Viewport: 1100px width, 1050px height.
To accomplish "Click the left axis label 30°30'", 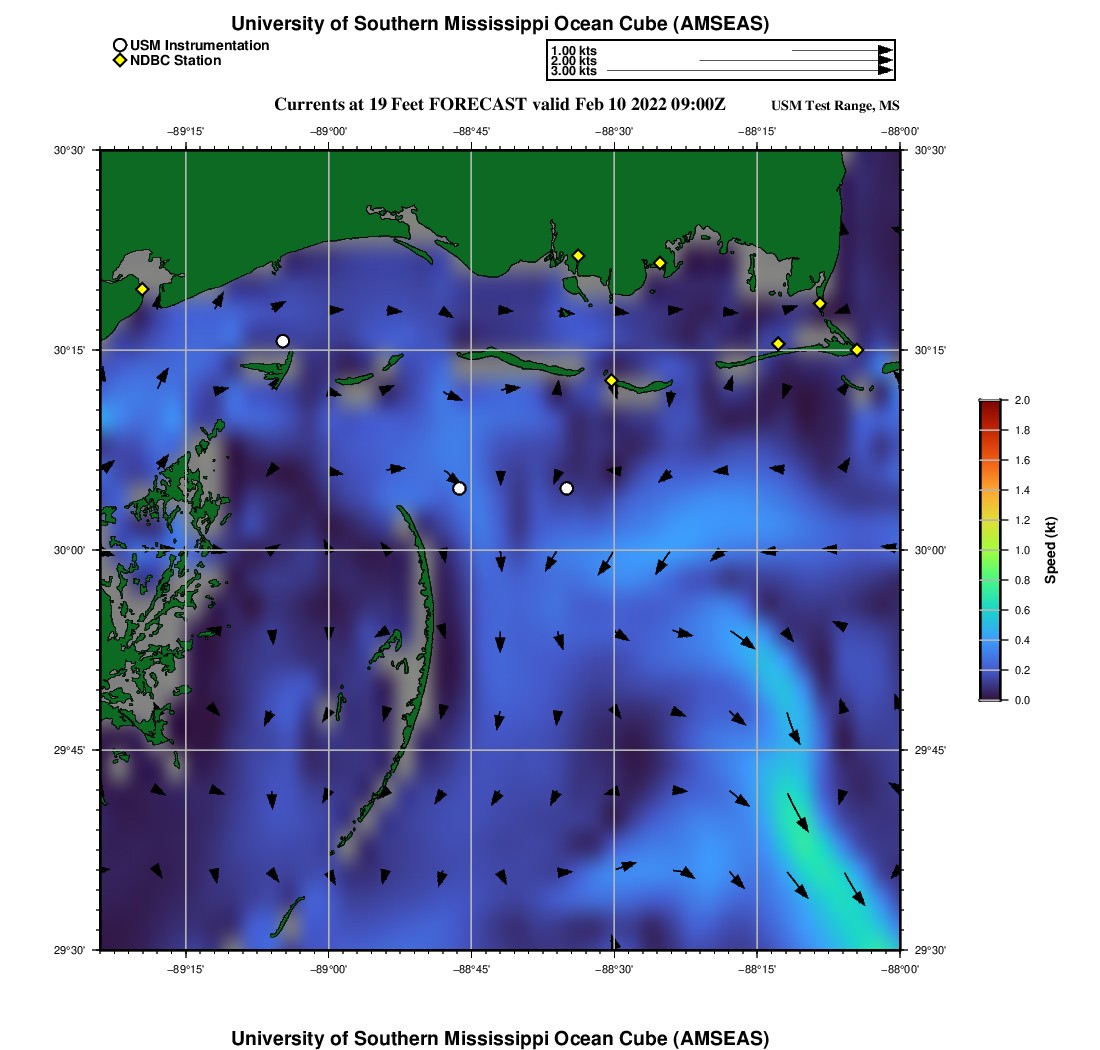I will 69,150.
